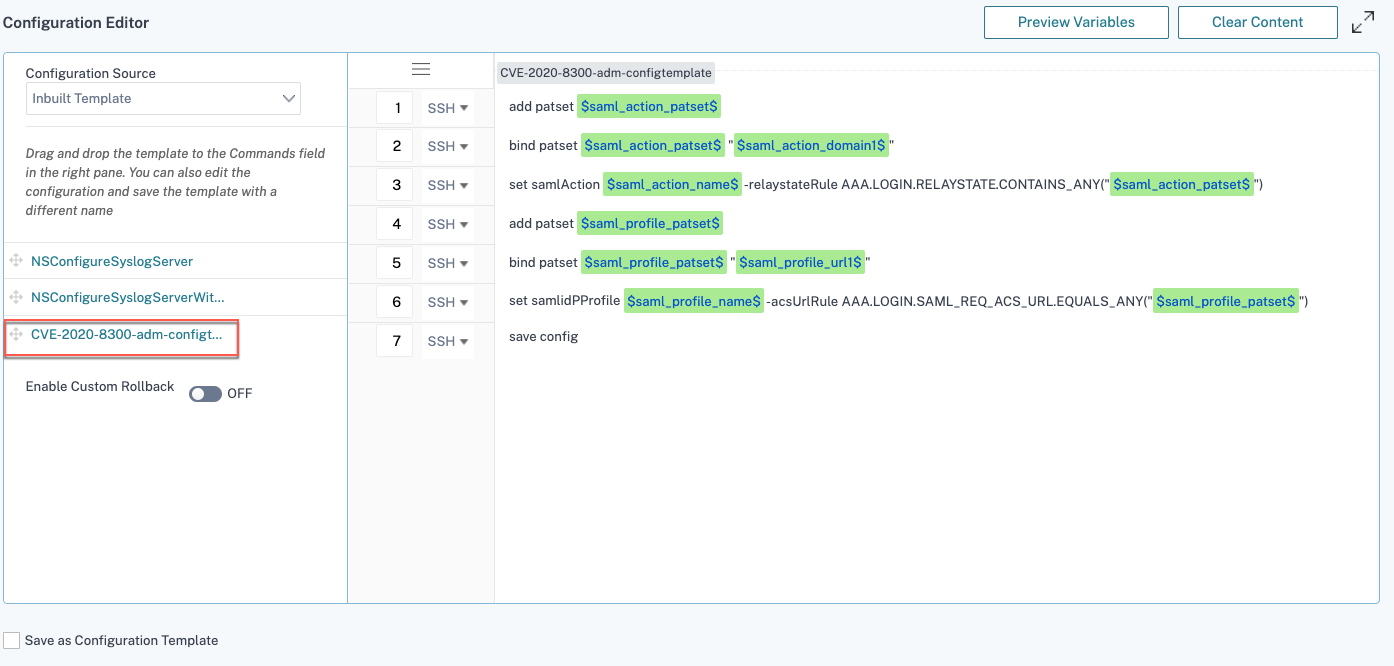
Task: Click $saml_profile_patset$ variable in line 6
Action: coord(1226,301)
